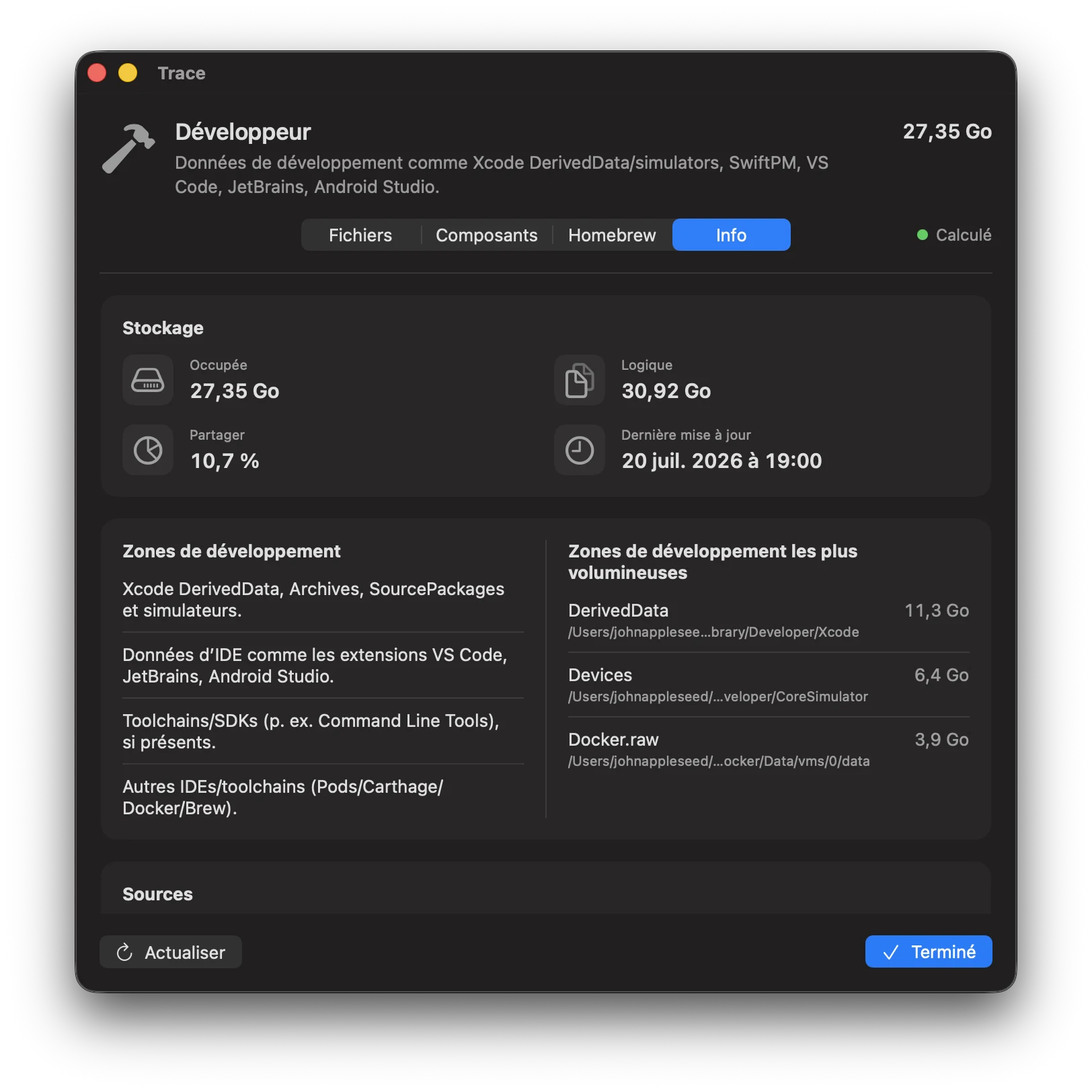Click the Calculé status label

pos(964,235)
